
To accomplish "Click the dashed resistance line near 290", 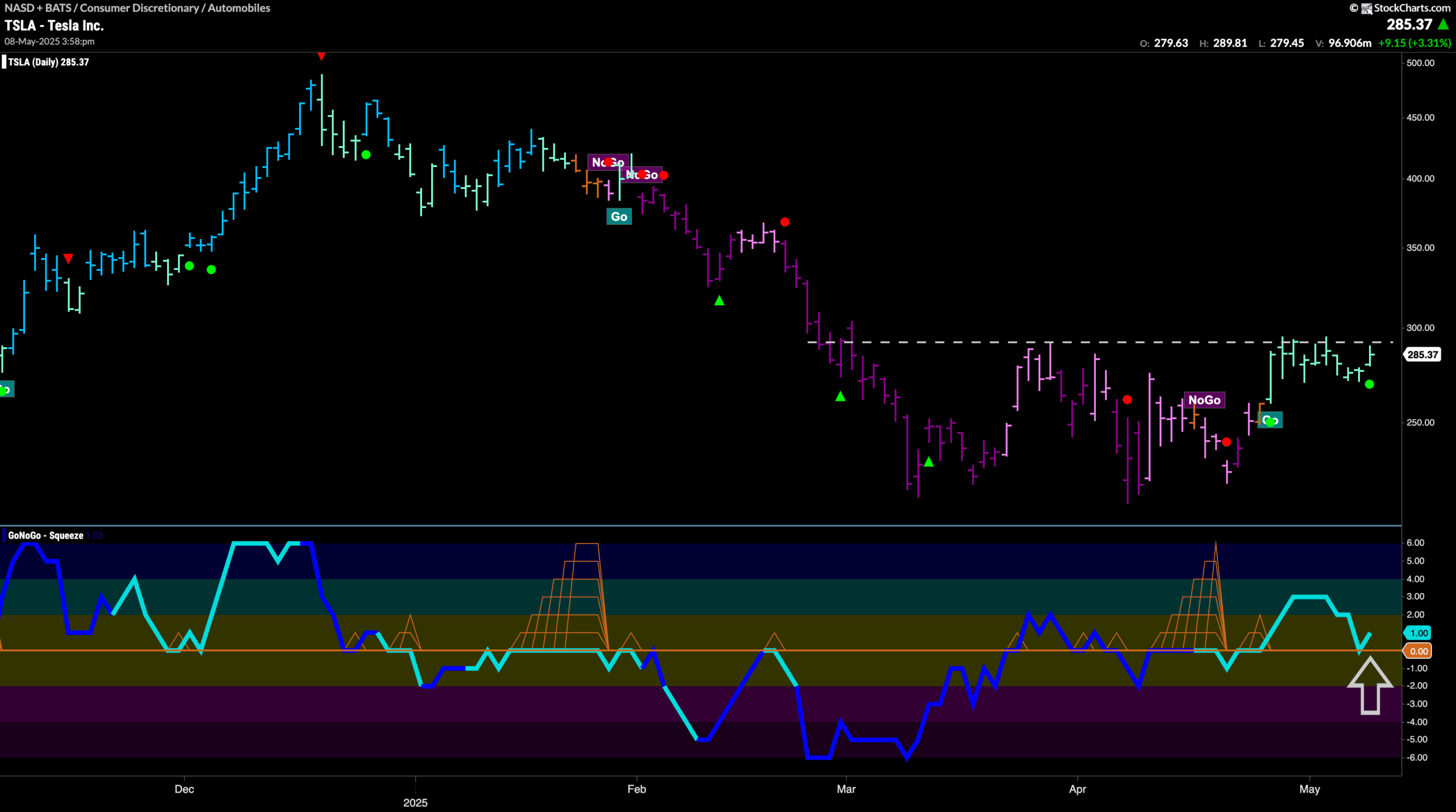I will click(x=1100, y=342).
